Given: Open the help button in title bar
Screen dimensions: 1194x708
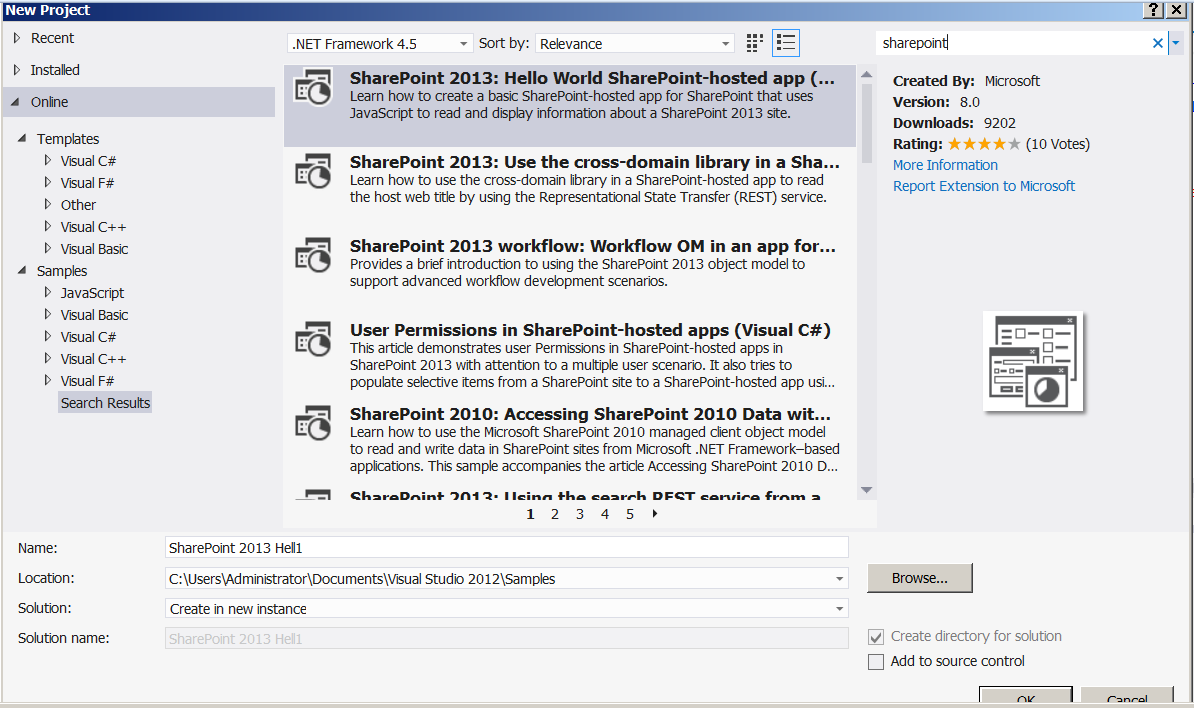Looking at the screenshot, I should pyautogui.click(x=1154, y=9).
